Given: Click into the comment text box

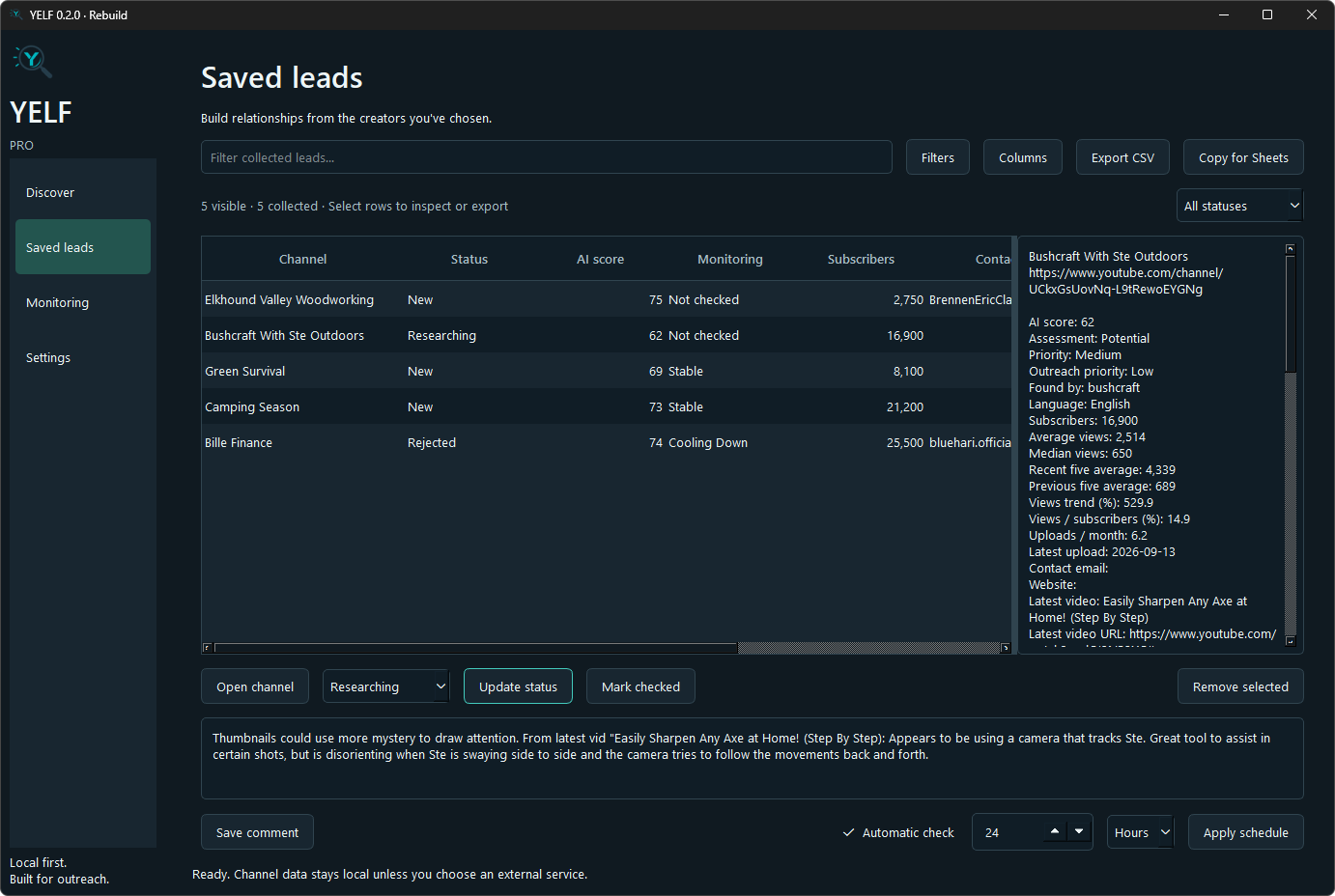Looking at the screenshot, I should tap(752, 758).
